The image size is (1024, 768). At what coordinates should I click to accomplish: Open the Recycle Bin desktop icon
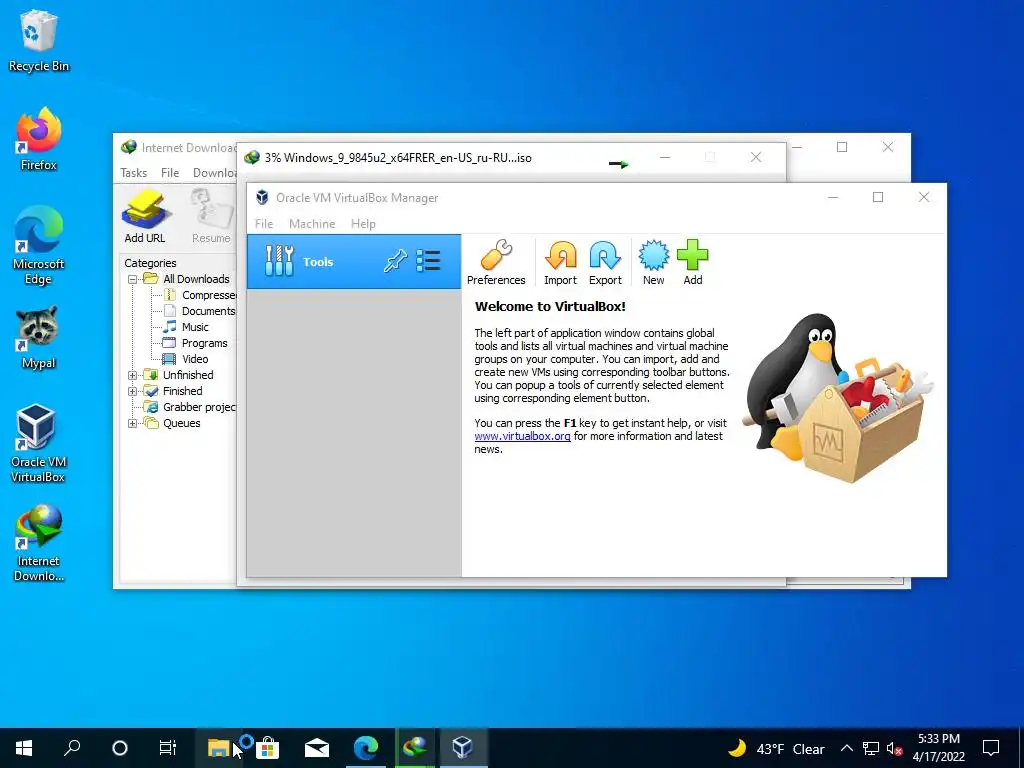pos(39,40)
